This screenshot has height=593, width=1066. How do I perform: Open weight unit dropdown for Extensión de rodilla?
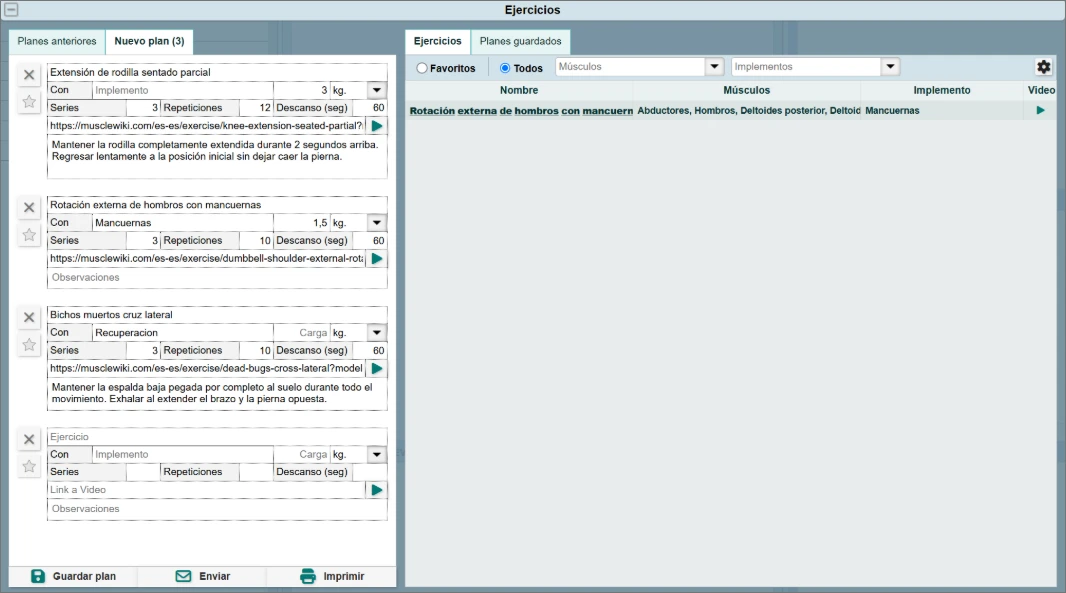click(x=377, y=90)
